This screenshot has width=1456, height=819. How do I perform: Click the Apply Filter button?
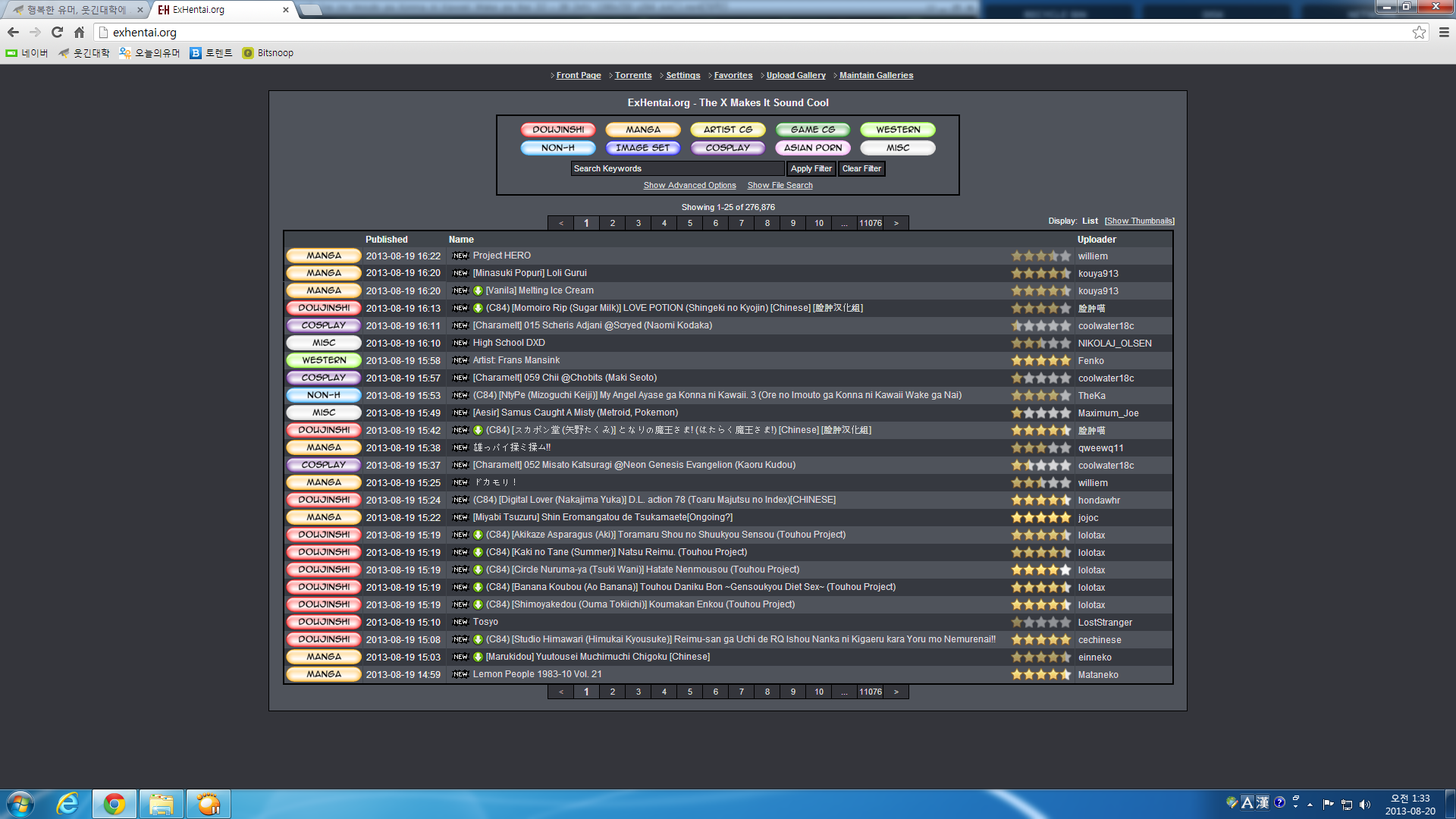point(811,168)
